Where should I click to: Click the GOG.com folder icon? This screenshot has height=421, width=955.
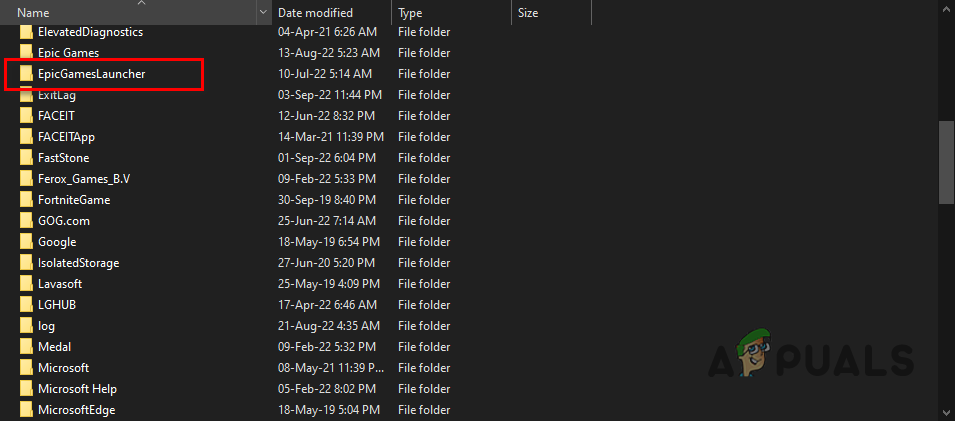[26, 221]
